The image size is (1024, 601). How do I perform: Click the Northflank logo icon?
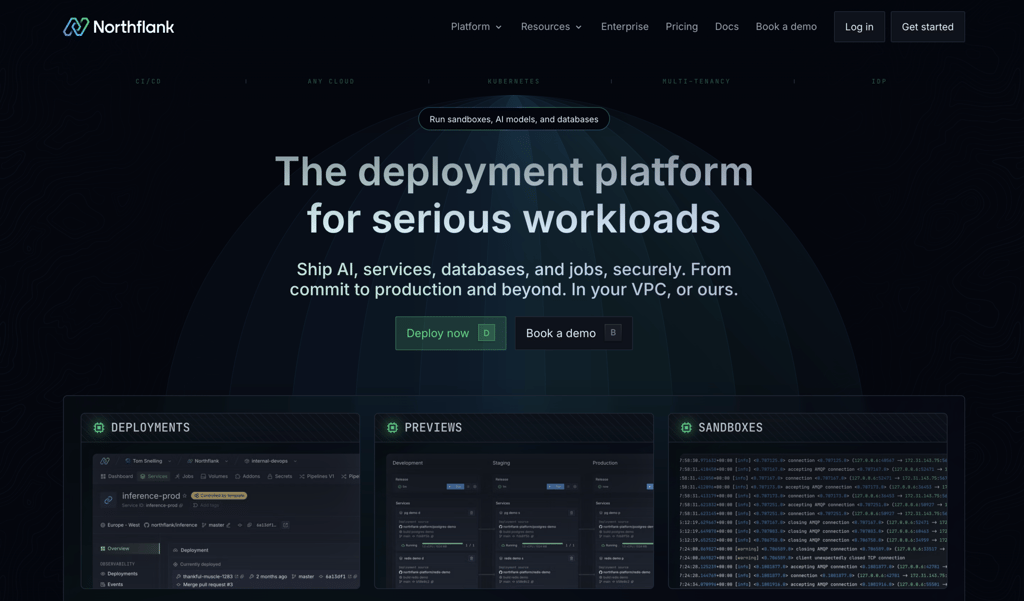point(76,27)
